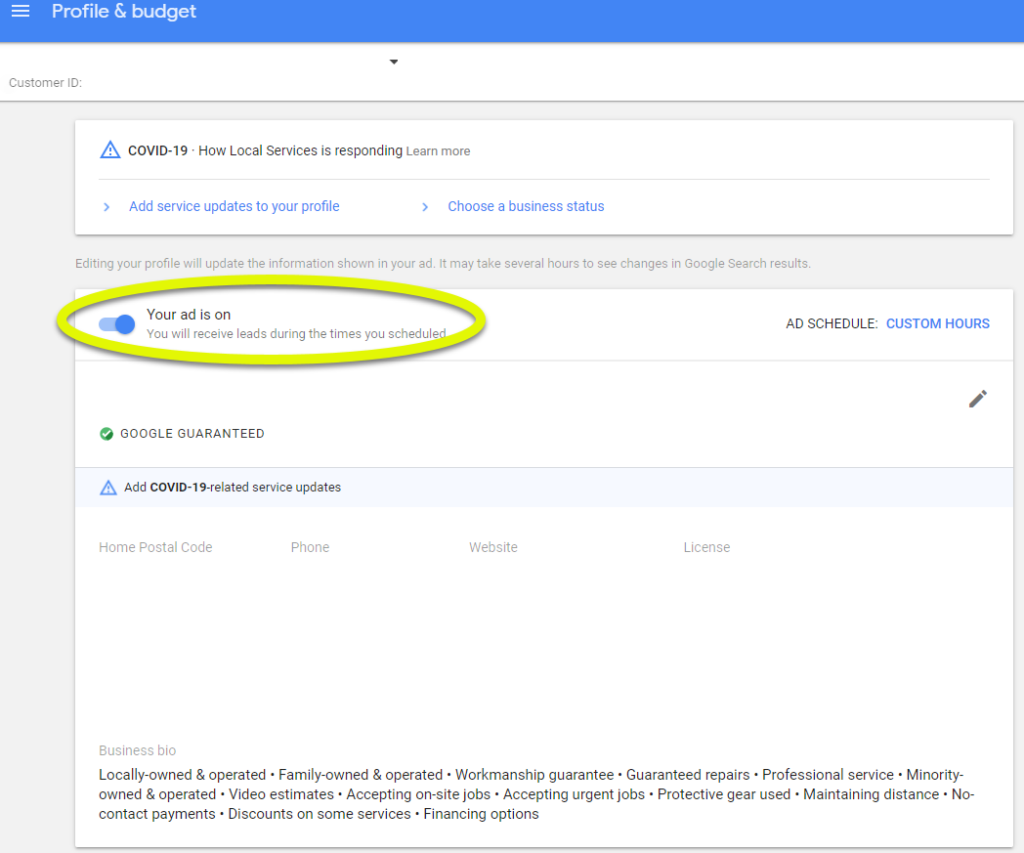Open the edit pencil icon for profile details
Screen dimensions: 1024x853
[977, 399]
